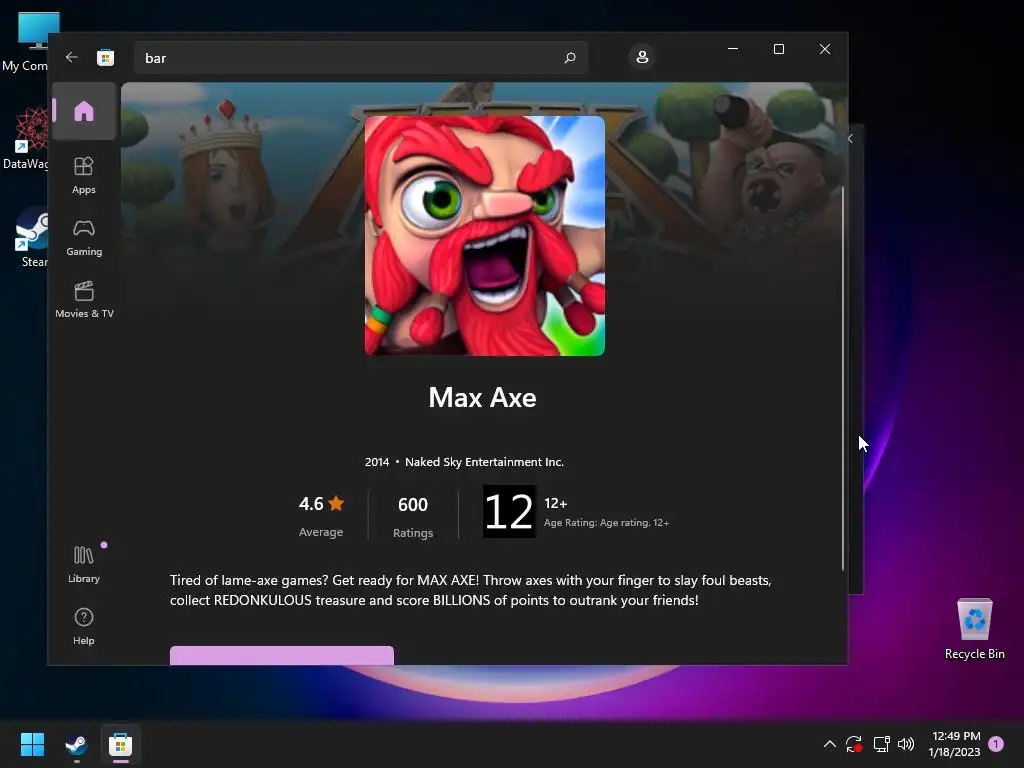1024x768 pixels.
Task: Maximize the Microsoft Store window
Action: click(x=778, y=49)
